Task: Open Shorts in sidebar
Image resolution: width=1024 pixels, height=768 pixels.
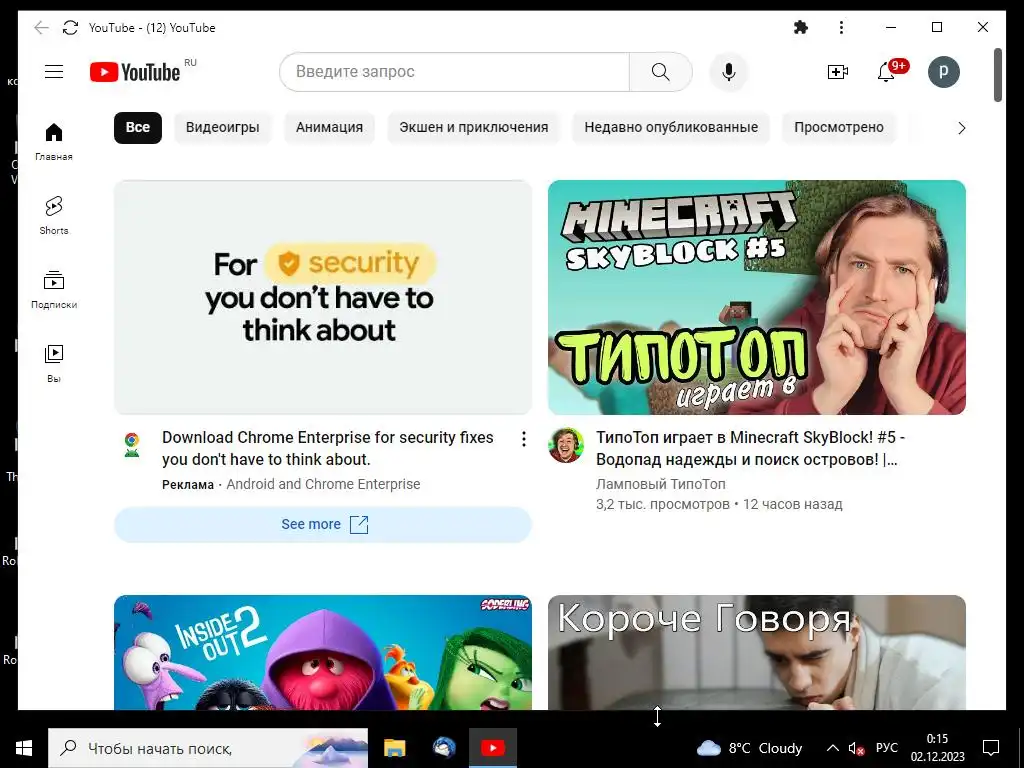Action: [x=54, y=216]
